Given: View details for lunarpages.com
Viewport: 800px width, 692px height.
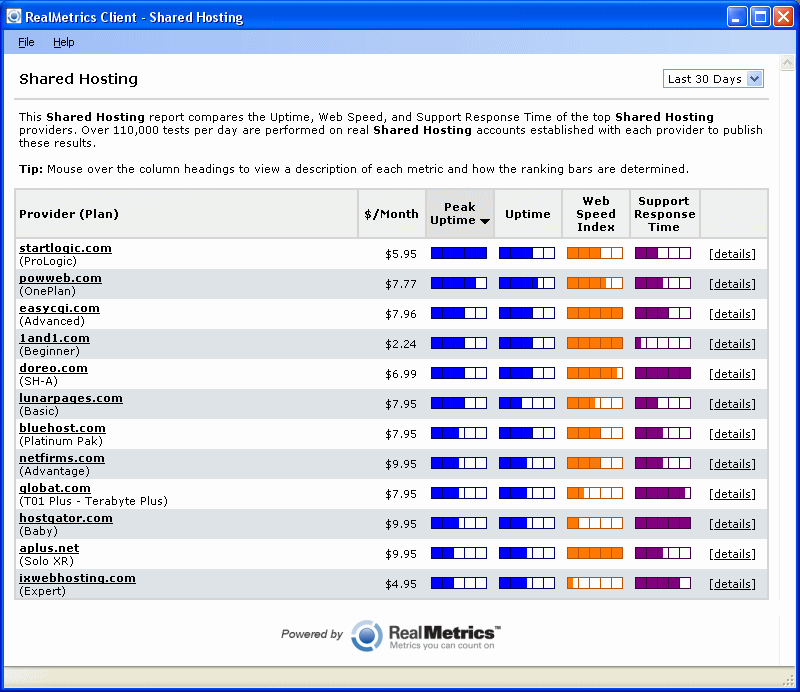Looking at the screenshot, I should (732, 404).
